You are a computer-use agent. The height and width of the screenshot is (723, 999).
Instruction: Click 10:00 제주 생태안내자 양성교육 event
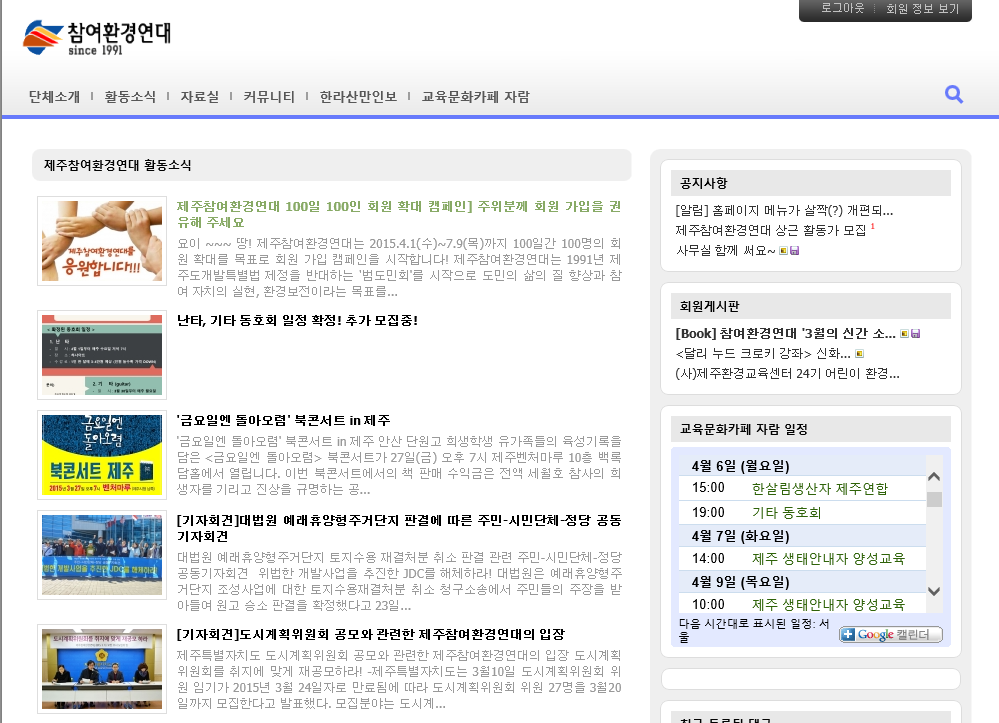coord(828,604)
